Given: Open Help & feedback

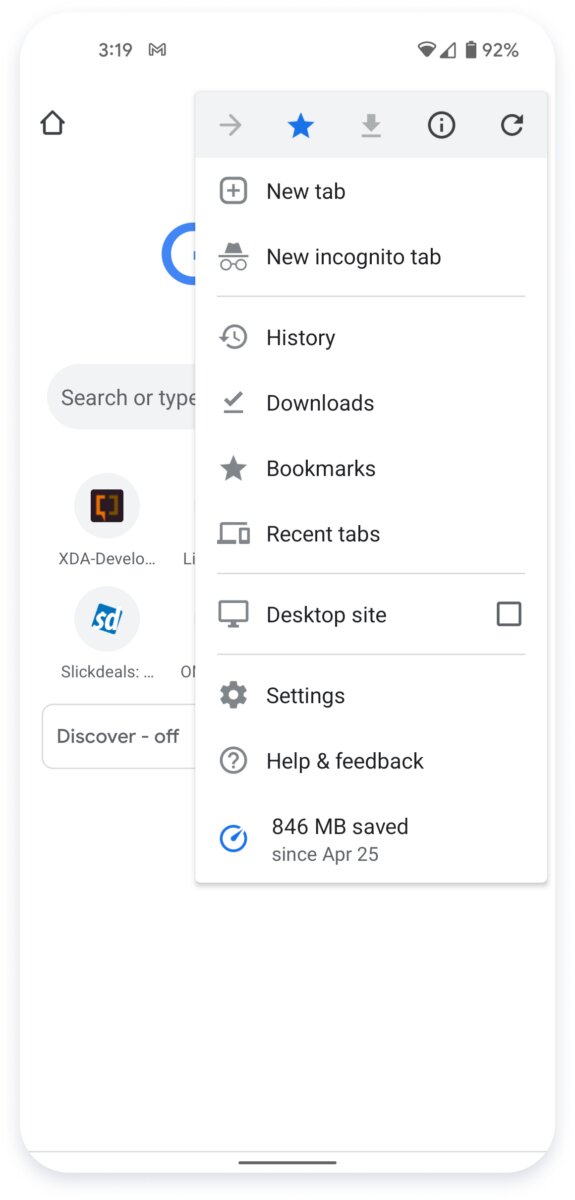Looking at the screenshot, I should pos(371,761).
